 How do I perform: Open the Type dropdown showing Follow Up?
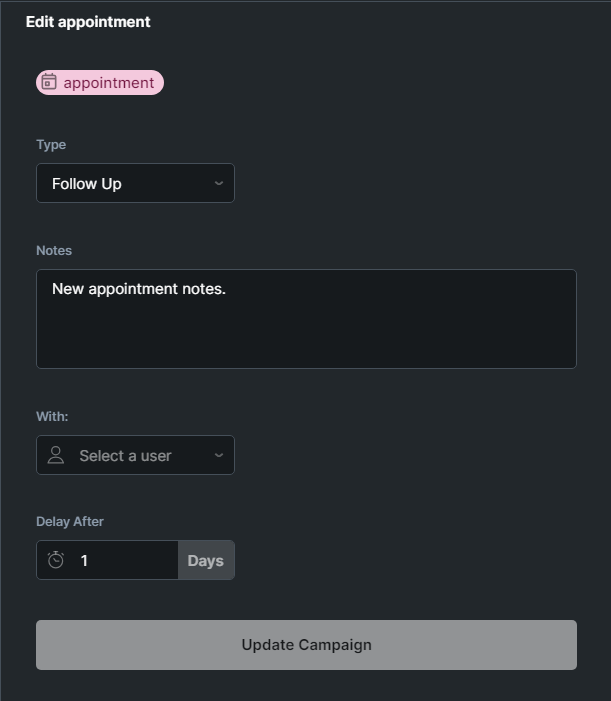pos(135,183)
